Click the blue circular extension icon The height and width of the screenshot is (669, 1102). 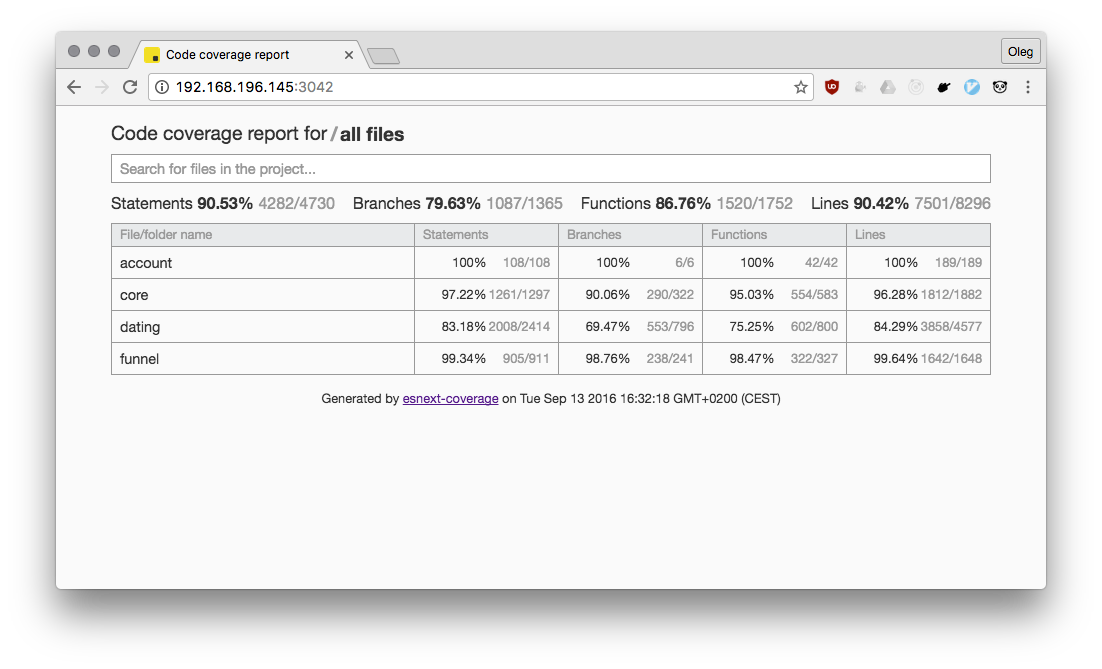(x=971, y=87)
